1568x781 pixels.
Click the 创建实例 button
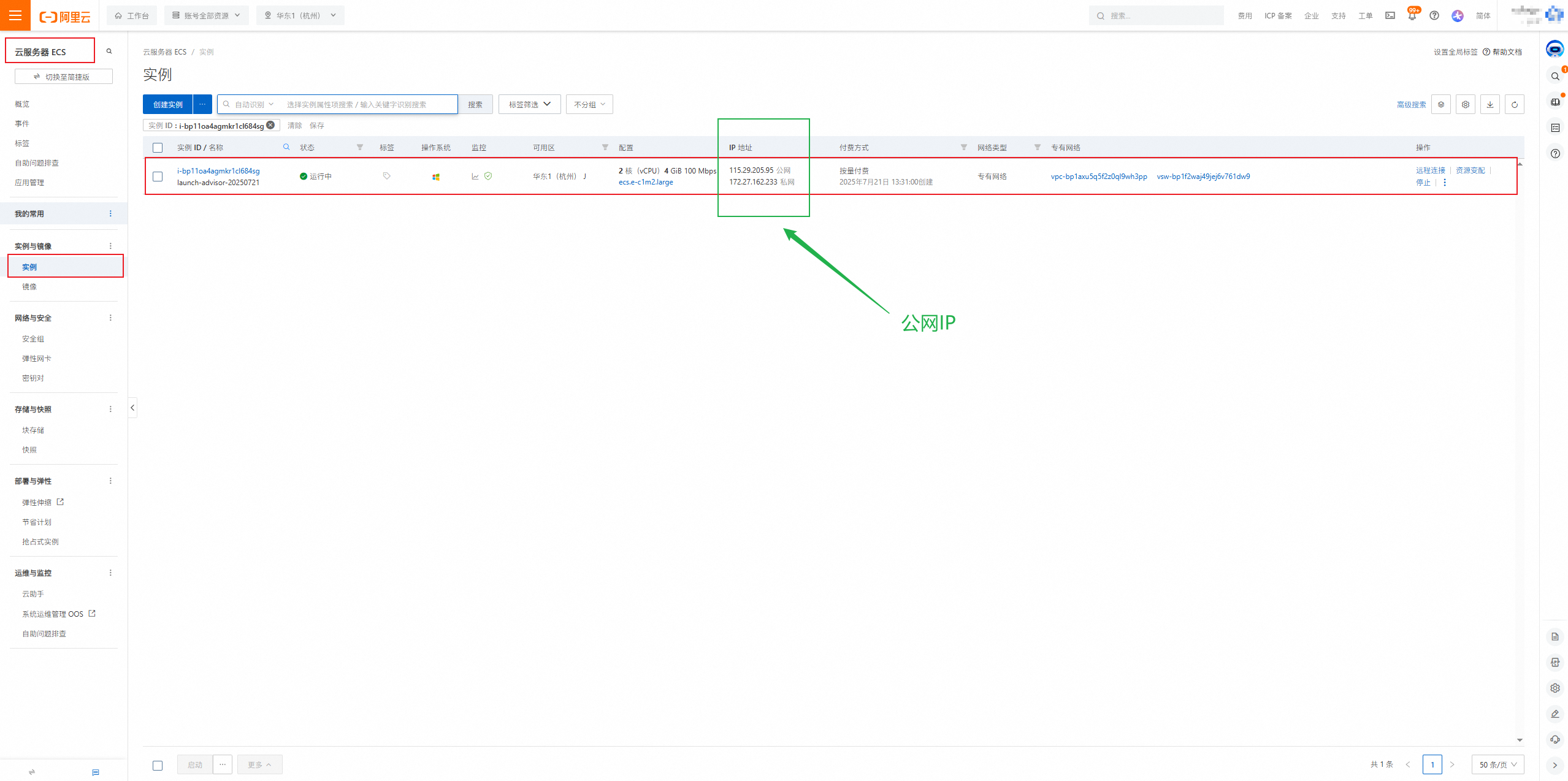coord(167,104)
